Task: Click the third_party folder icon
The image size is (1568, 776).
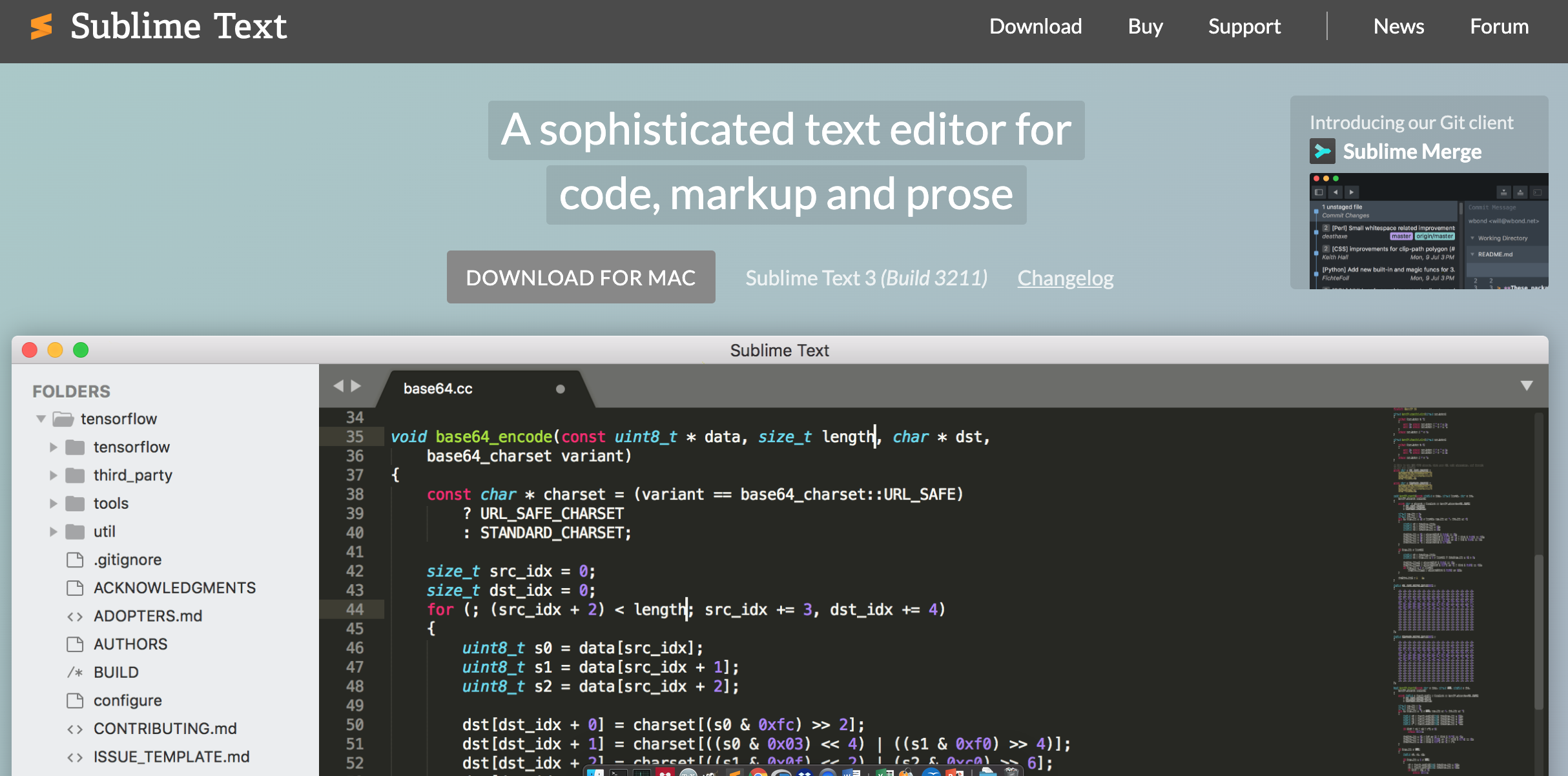Action: click(76, 476)
